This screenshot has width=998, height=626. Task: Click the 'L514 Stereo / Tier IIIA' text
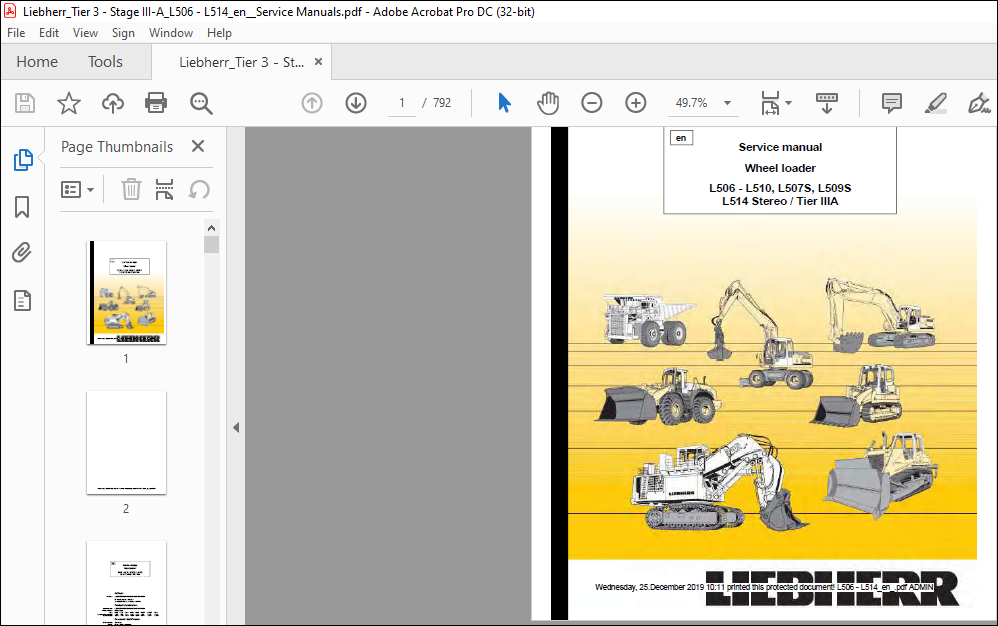click(780, 201)
